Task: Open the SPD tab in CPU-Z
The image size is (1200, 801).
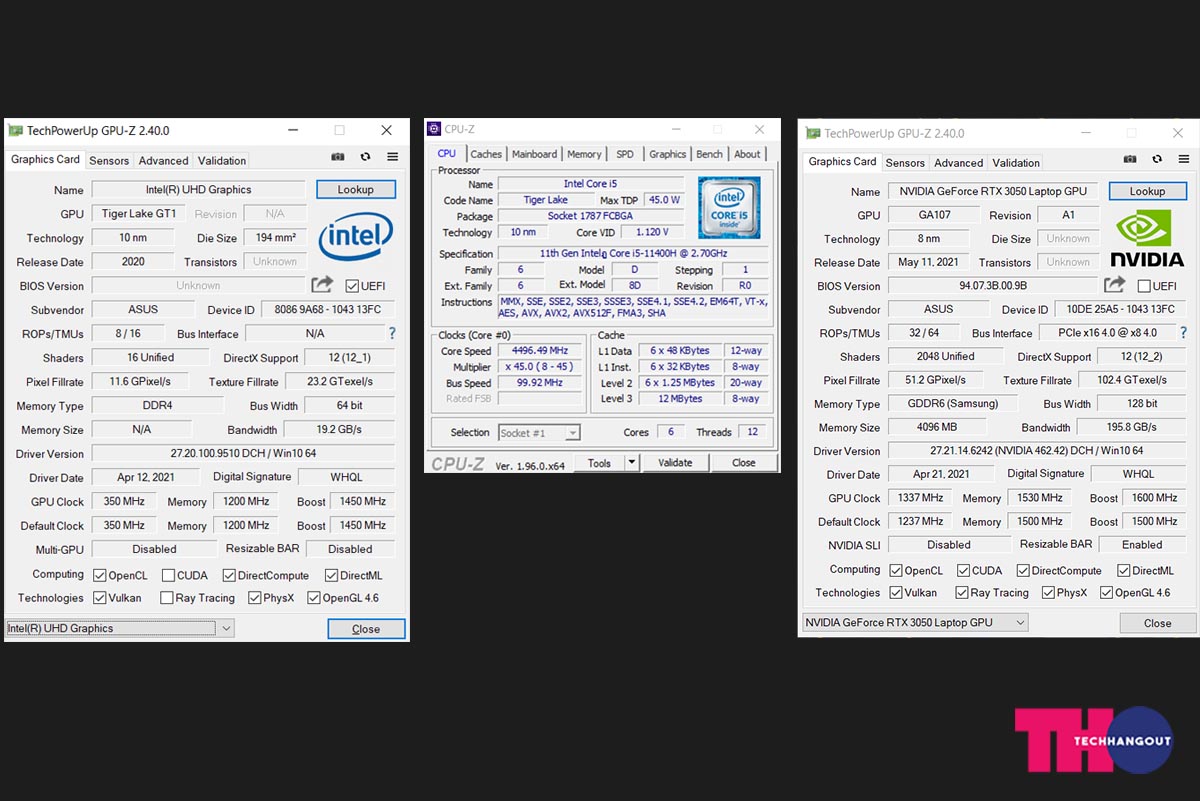Action: click(x=625, y=154)
